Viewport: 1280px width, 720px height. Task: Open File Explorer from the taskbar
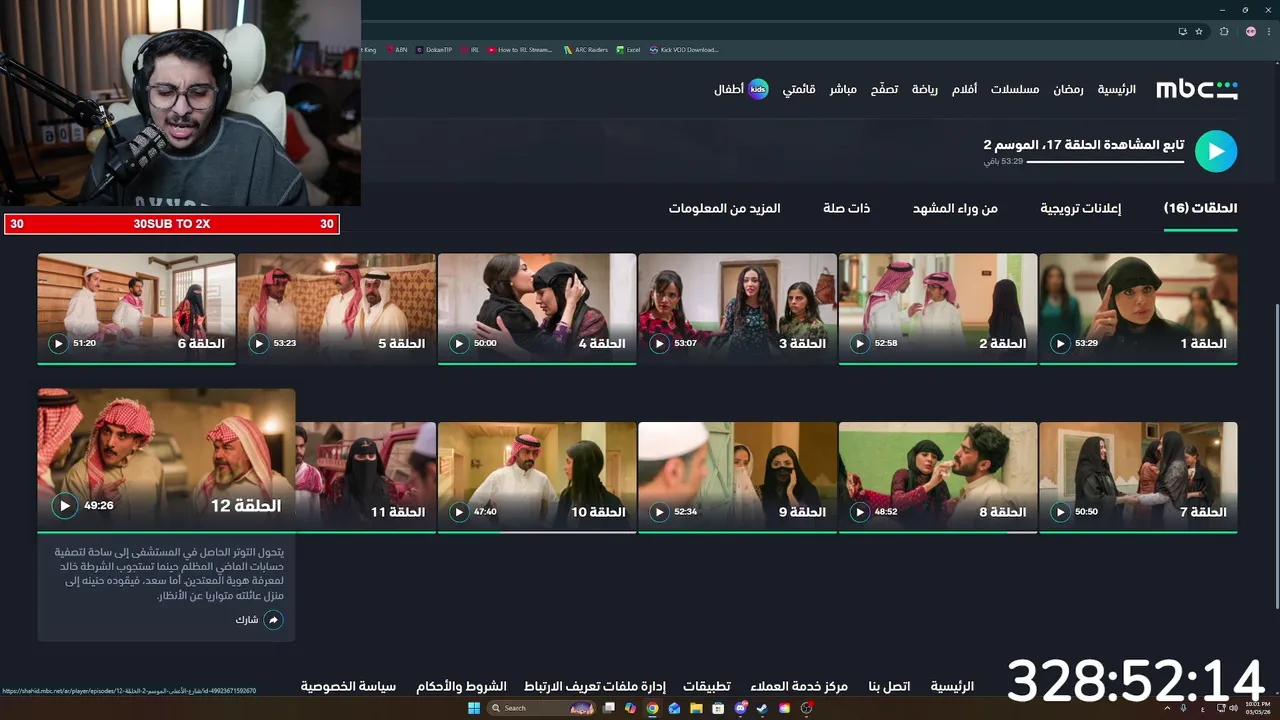(696, 708)
